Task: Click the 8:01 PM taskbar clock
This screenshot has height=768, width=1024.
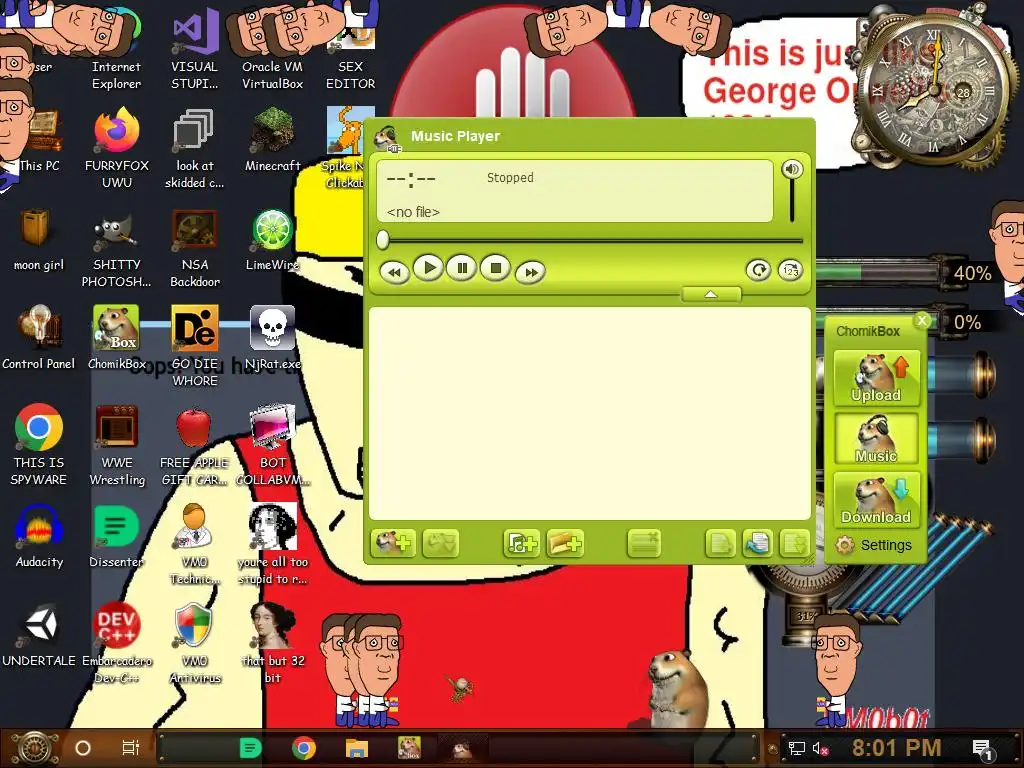Action: [896, 748]
